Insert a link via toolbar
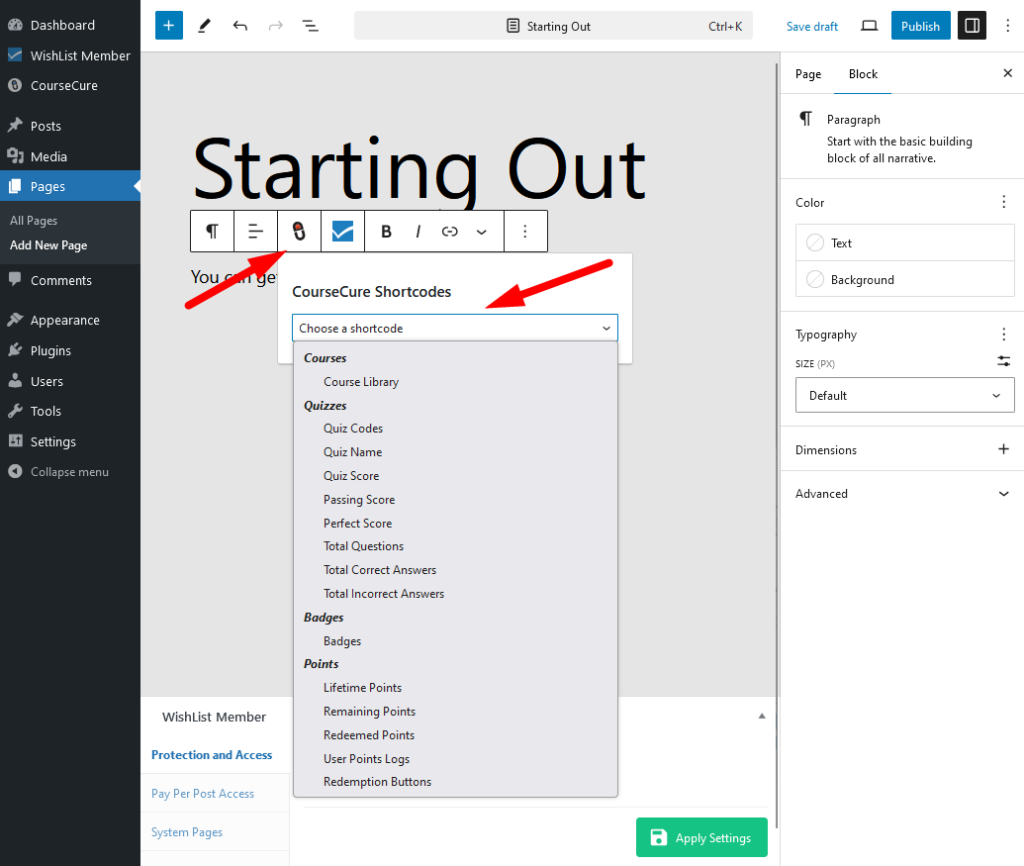The height and width of the screenshot is (866, 1024). [449, 231]
